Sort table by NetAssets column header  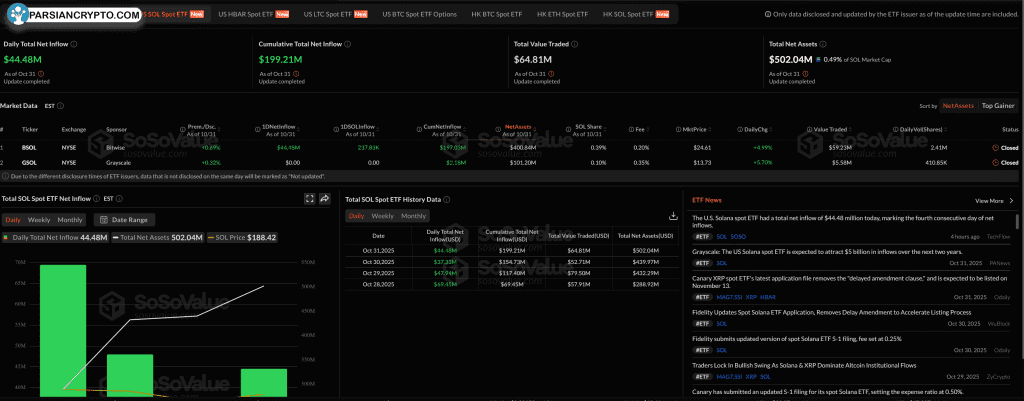[x=519, y=128]
